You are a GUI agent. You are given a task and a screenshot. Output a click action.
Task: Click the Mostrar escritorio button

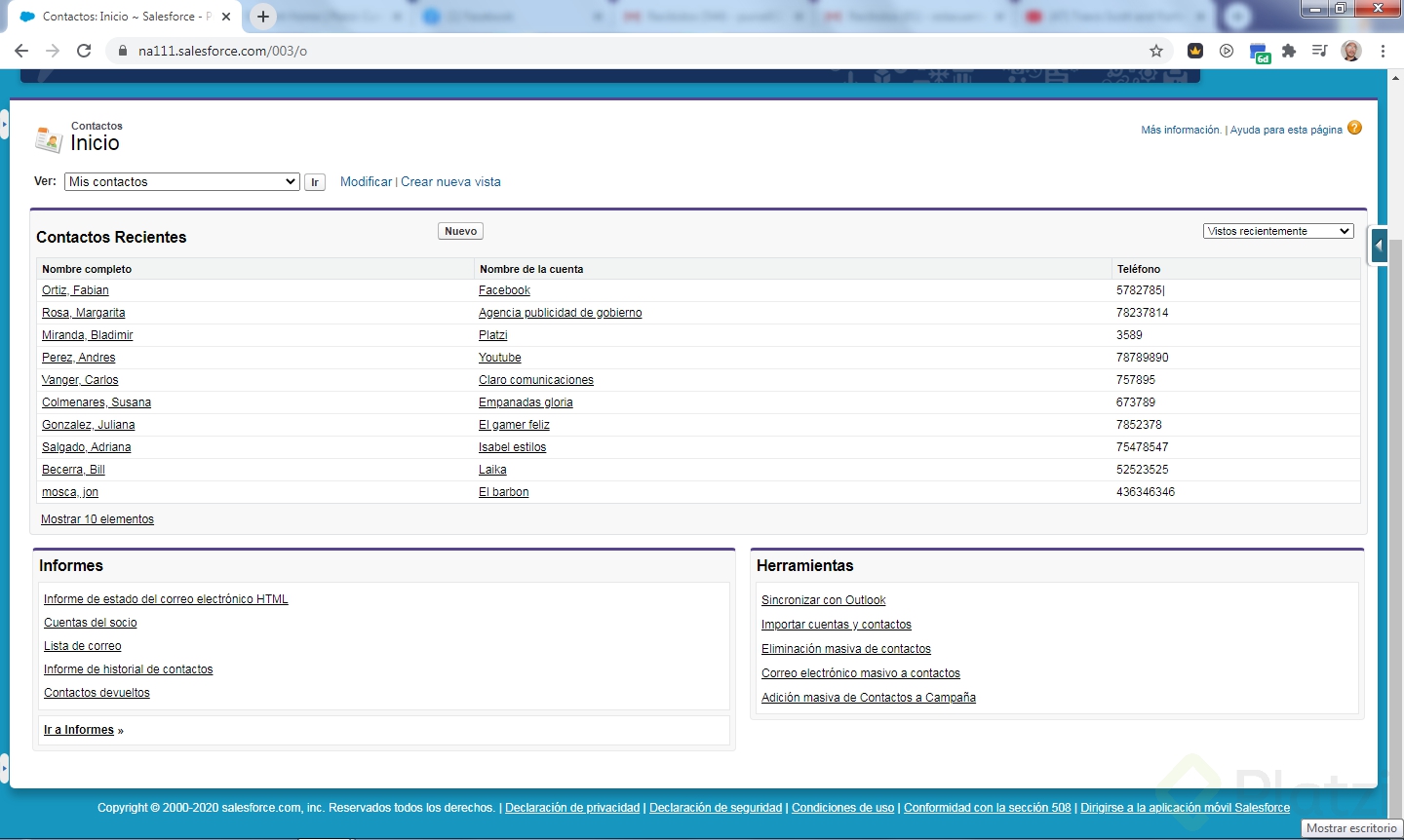click(x=1351, y=828)
